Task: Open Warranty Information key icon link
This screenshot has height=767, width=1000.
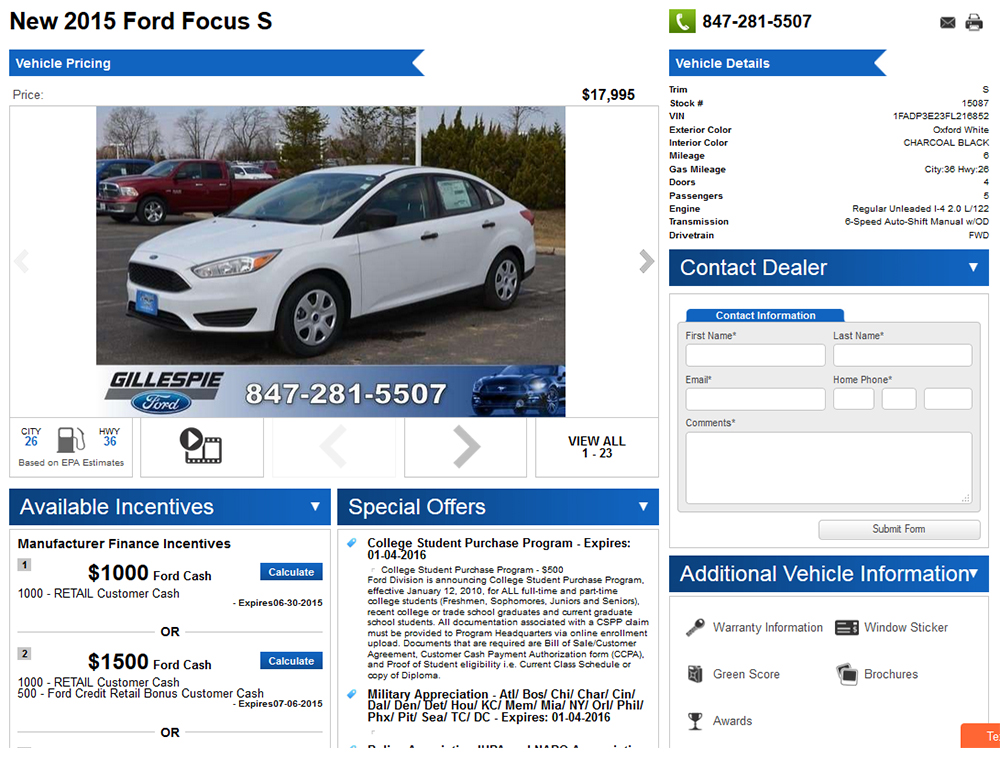Action: (755, 627)
